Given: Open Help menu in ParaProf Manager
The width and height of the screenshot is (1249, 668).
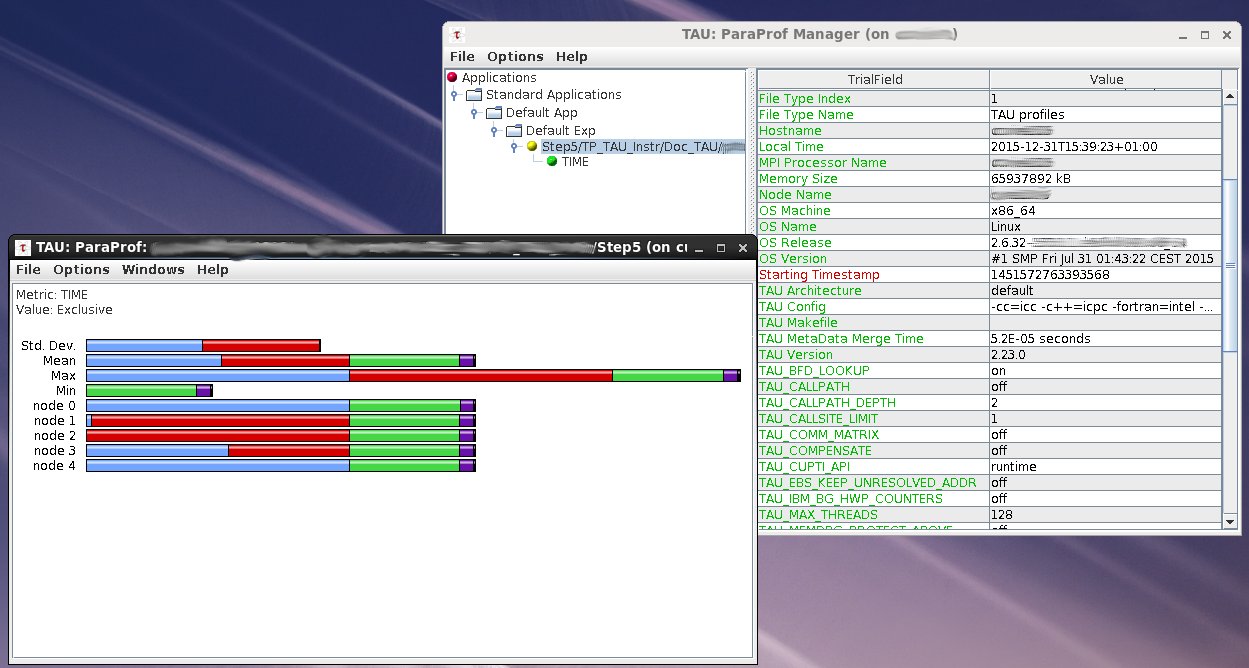Looking at the screenshot, I should point(572,57).
